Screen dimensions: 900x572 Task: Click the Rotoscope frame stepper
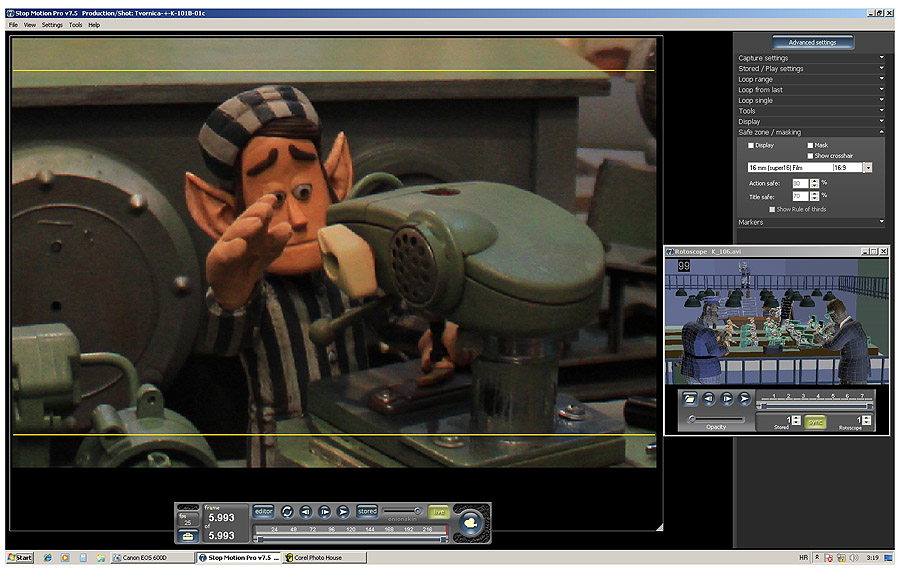866,421
